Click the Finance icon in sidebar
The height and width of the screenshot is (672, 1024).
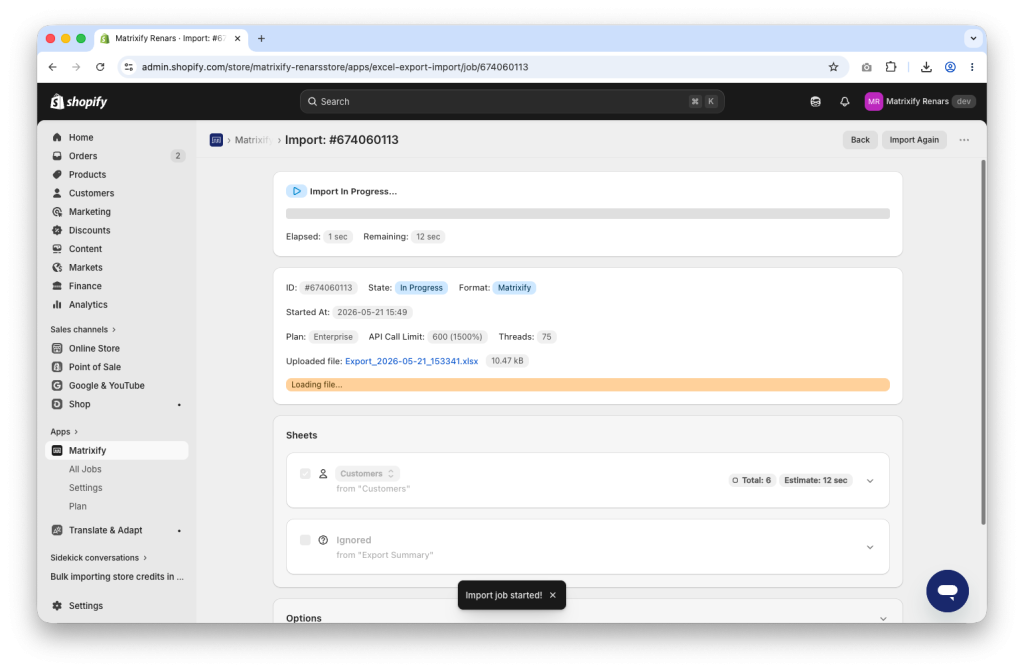pyautogui.click(x=57, y=286)
